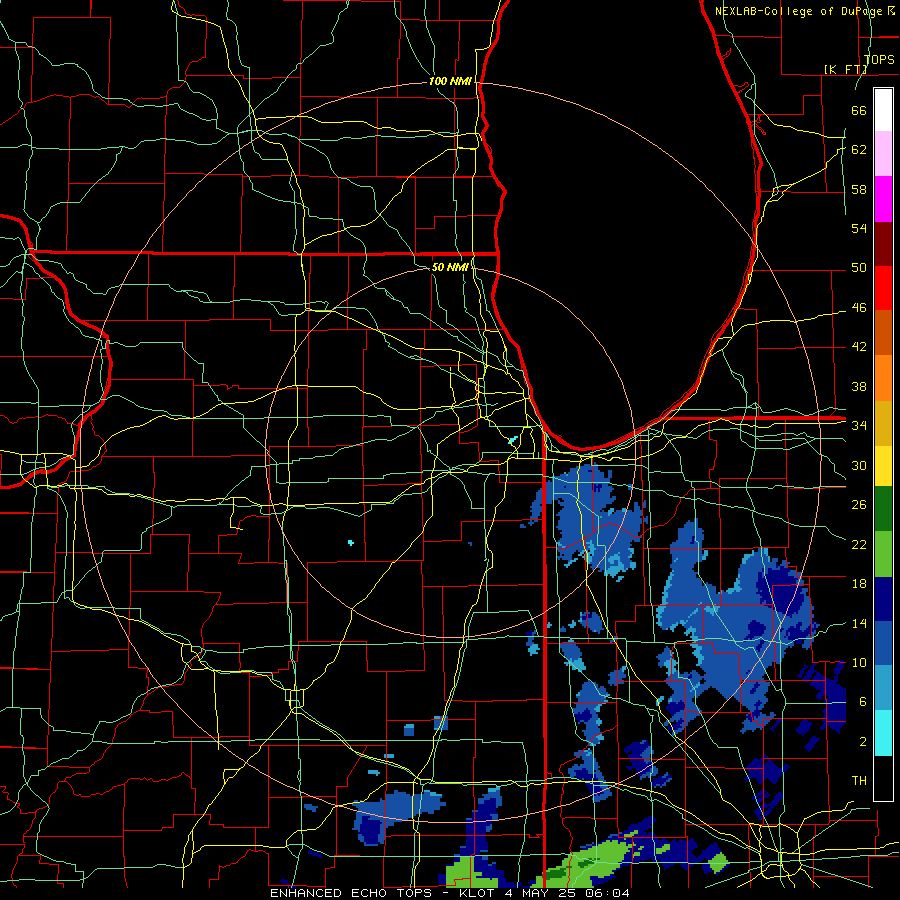Click the dark red maroon legend swatch

click(883, 244)
